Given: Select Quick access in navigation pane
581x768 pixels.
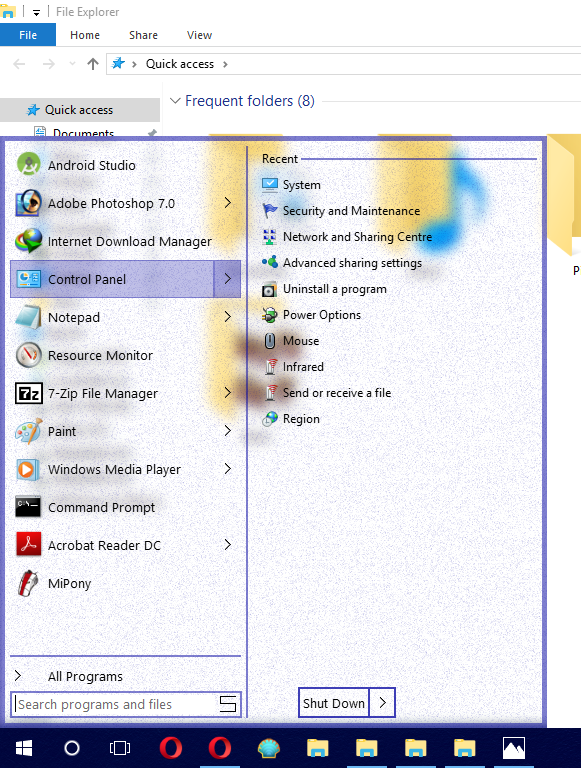Looking at the screenshot, I should pos(79,110).
